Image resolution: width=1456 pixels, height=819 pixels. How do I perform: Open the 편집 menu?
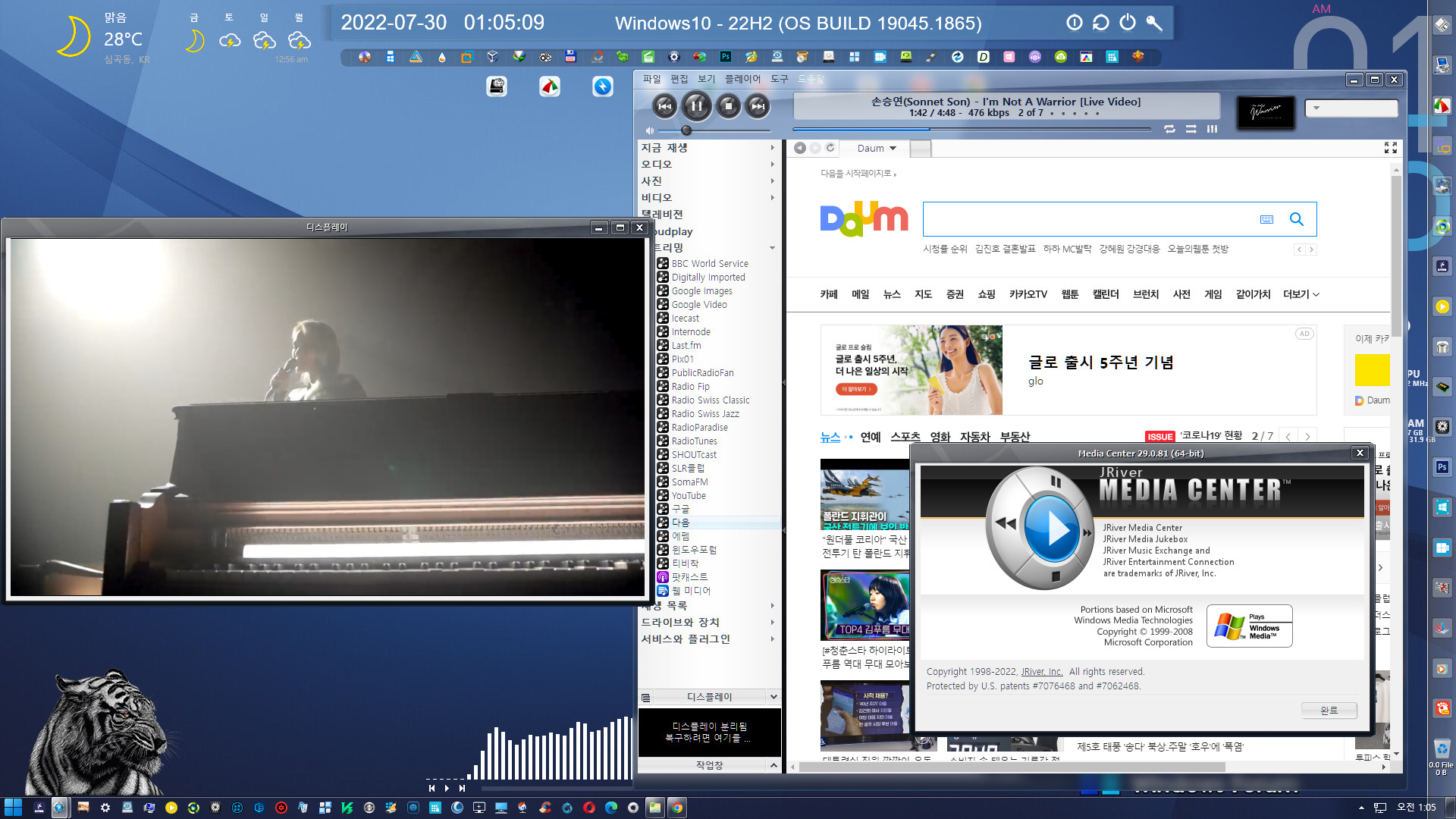click(x=679, y=79)
